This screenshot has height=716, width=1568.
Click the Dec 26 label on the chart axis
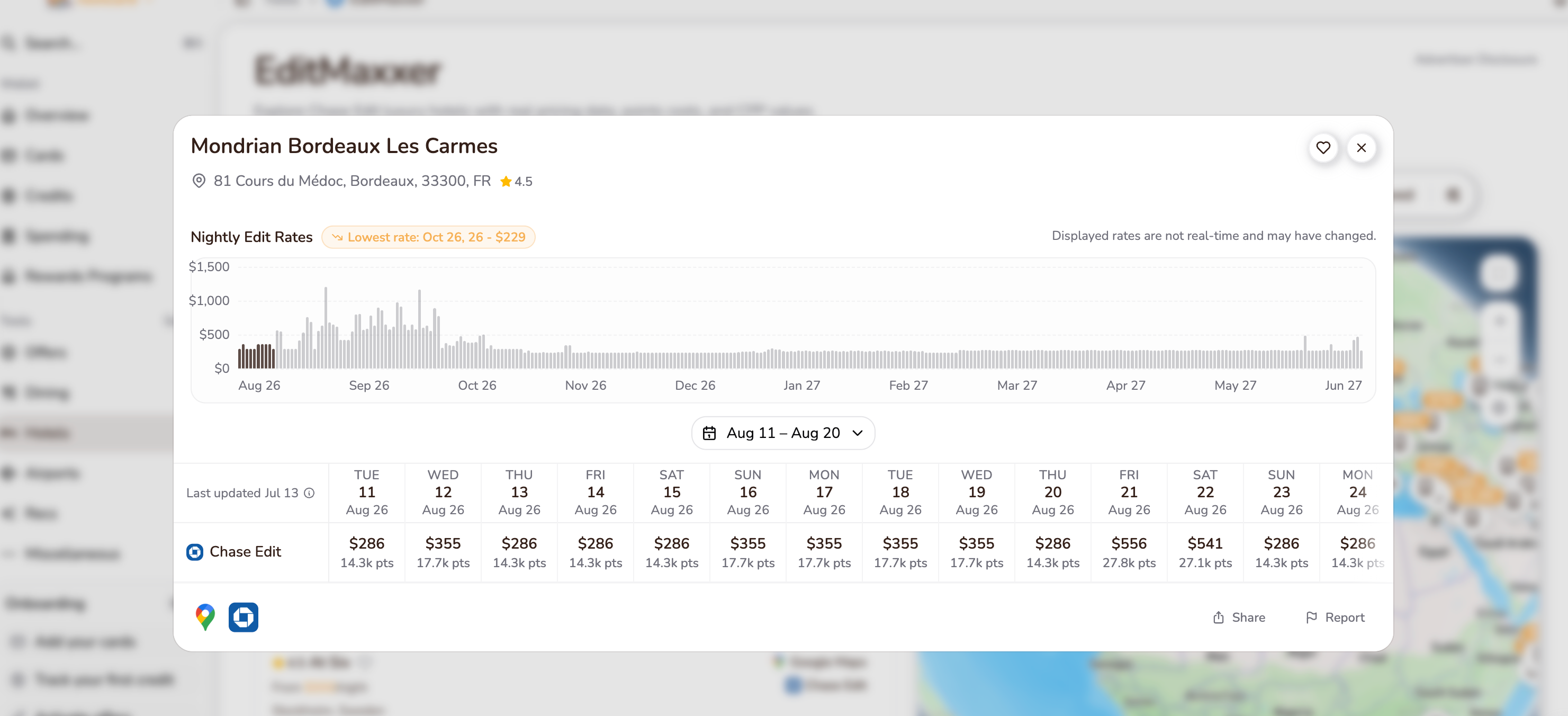tap(695, 386)
